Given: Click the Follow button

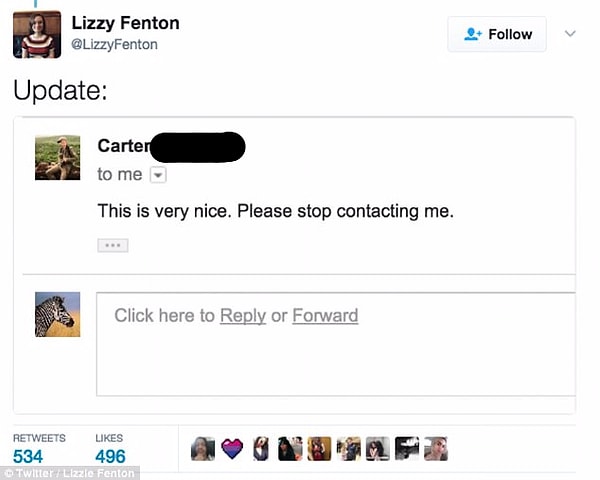Looking at the screenshot, I should [x=497, y=34].
